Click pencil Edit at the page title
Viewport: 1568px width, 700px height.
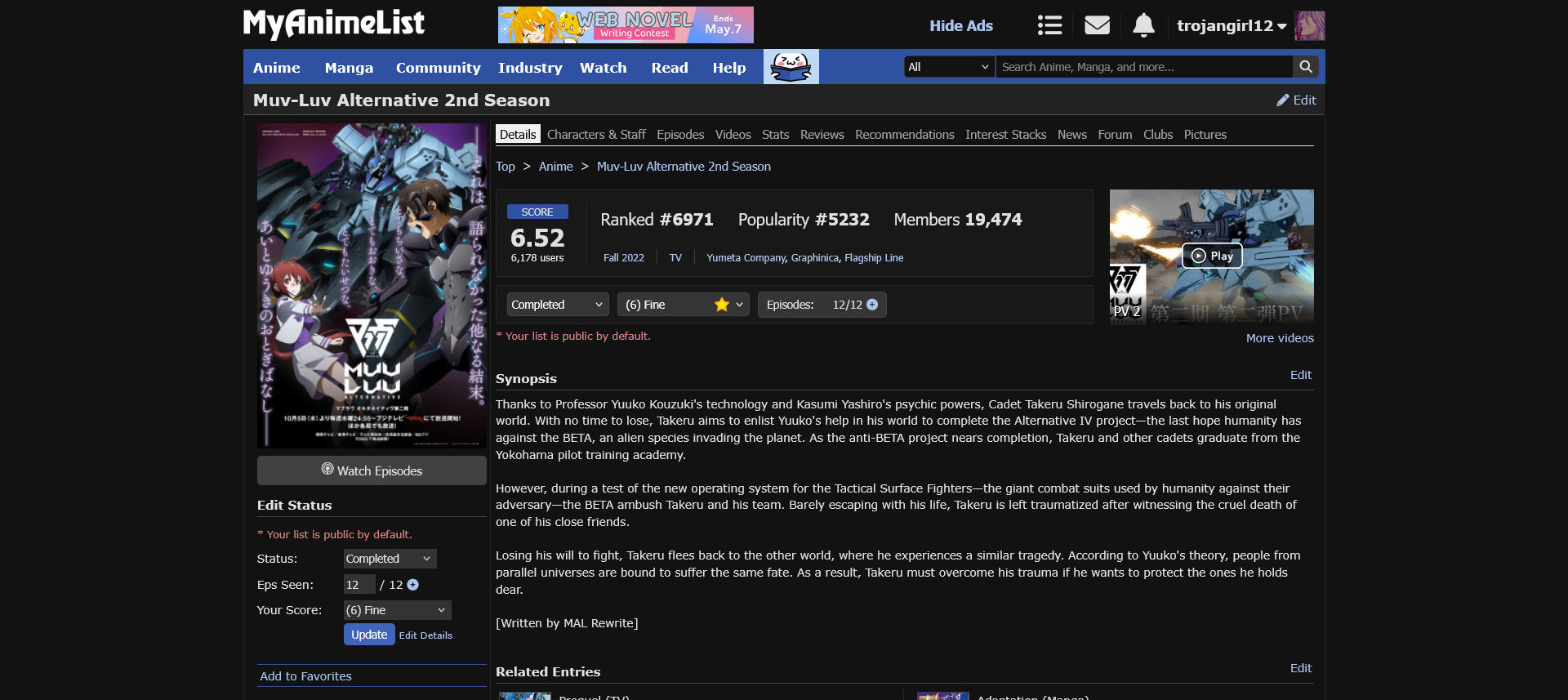1296,100
